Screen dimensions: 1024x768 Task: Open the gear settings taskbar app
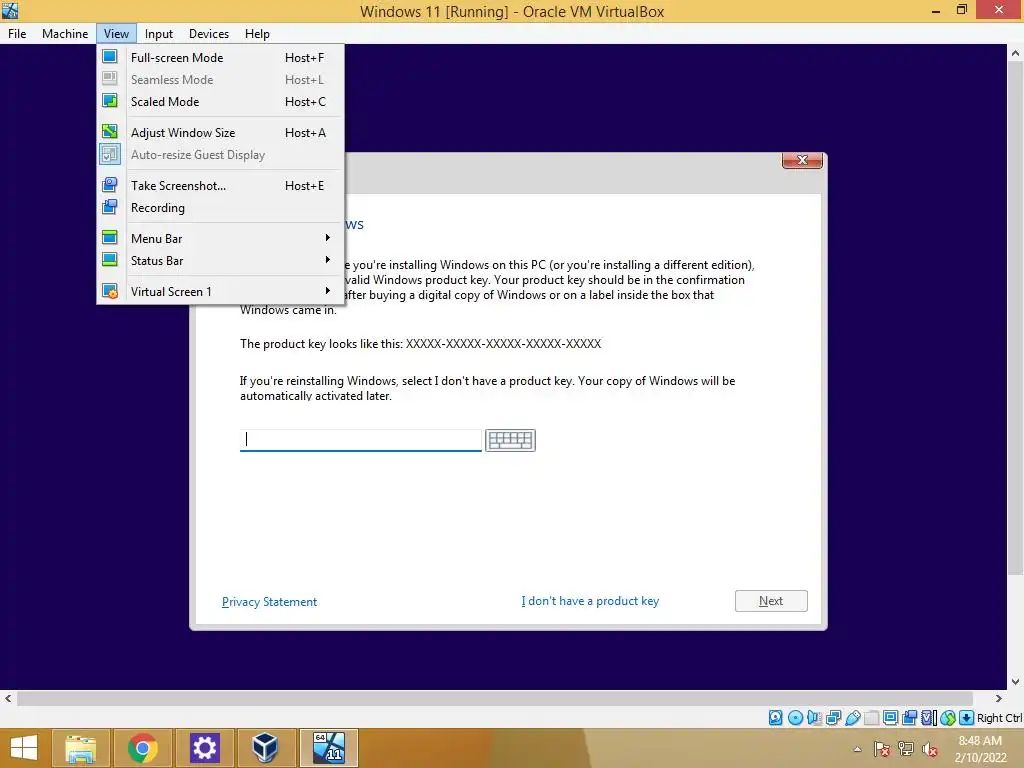(x=204, y=748)
